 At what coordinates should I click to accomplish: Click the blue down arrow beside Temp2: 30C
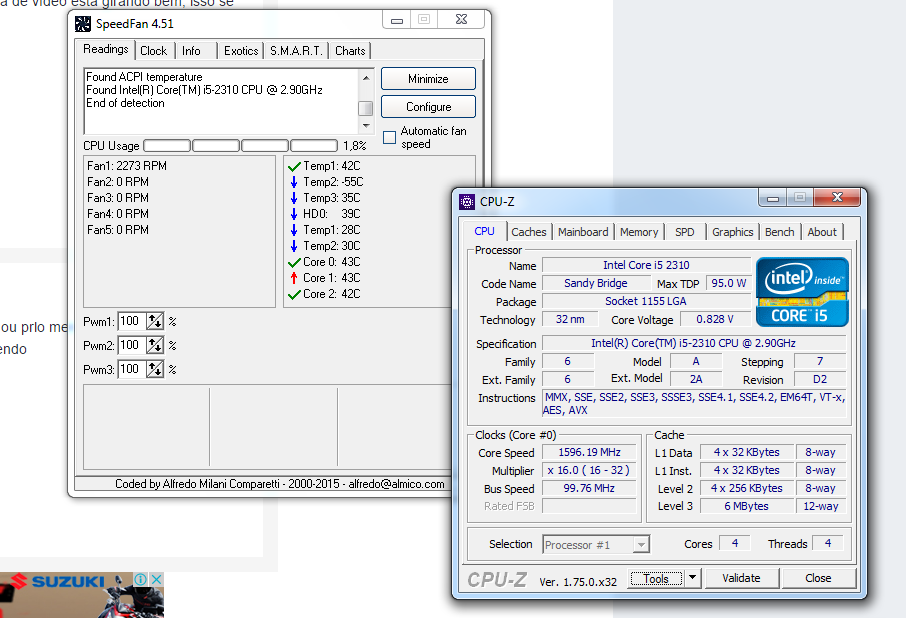294,246
